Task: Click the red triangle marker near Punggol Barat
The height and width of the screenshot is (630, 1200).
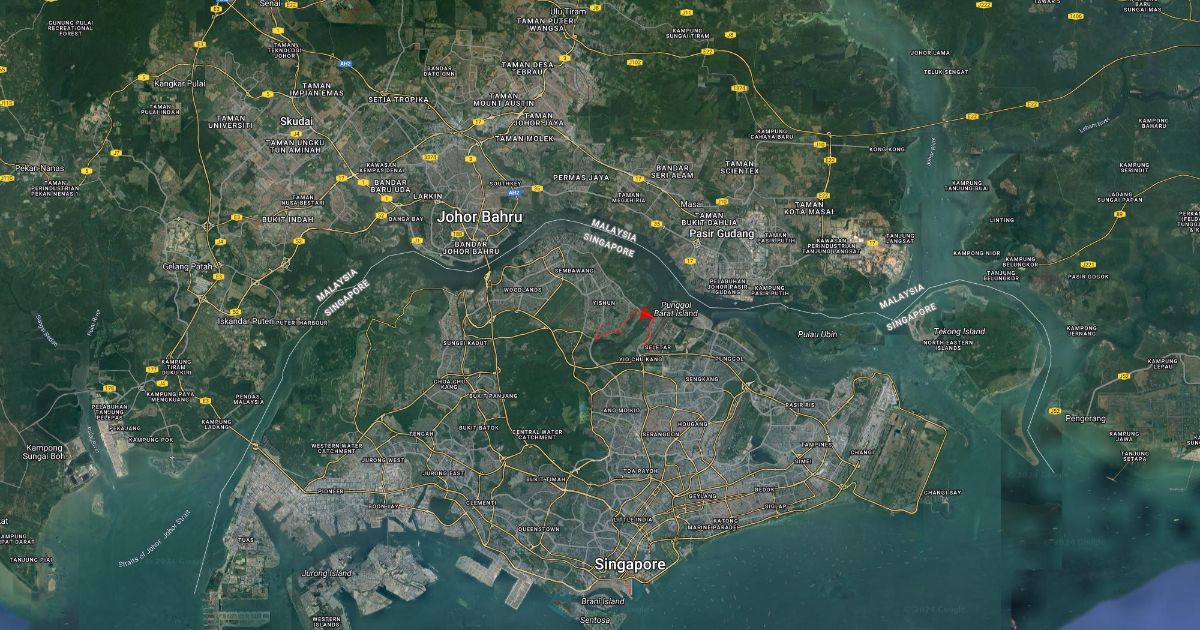Action: (645, 313)
